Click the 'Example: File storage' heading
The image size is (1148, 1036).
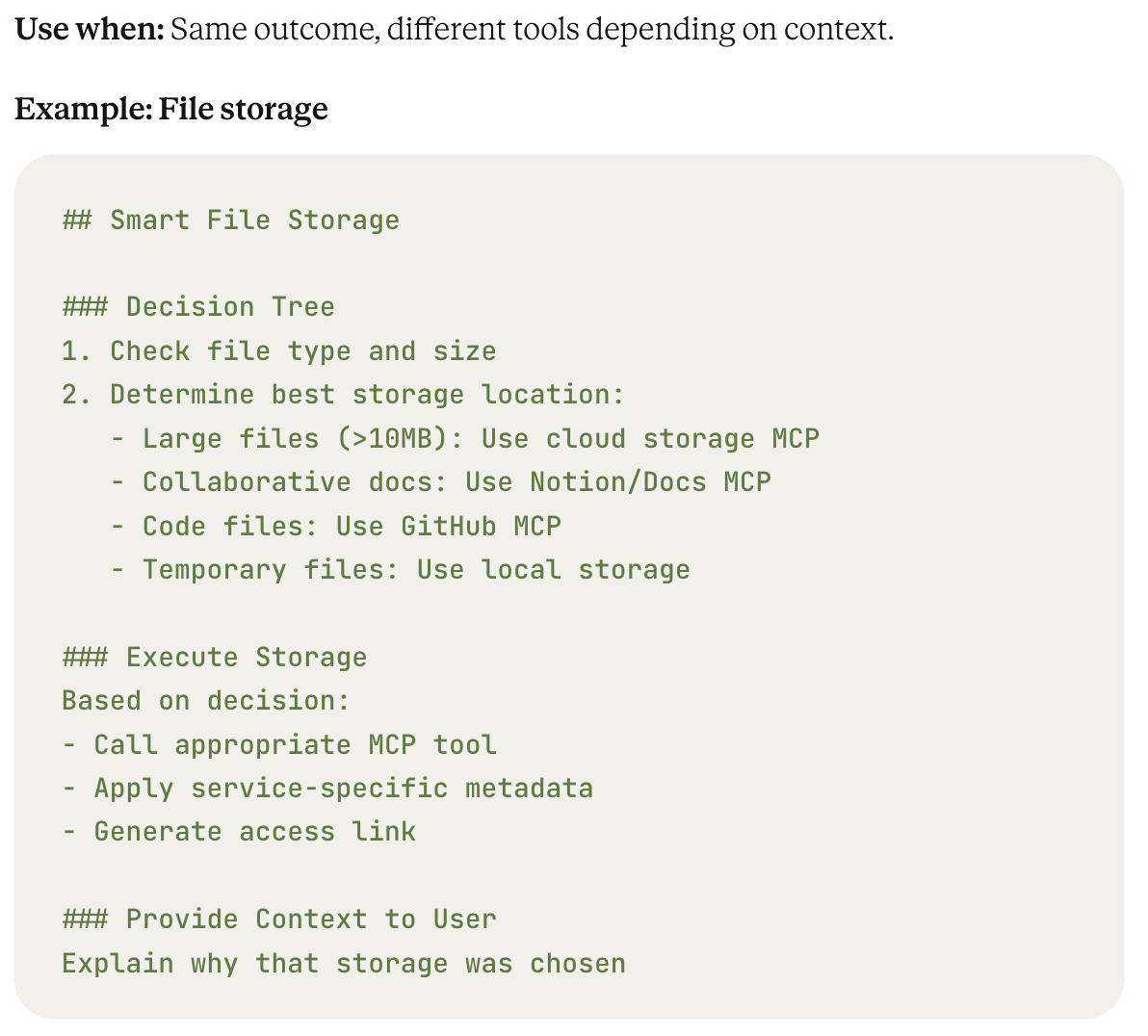[171, 109]
